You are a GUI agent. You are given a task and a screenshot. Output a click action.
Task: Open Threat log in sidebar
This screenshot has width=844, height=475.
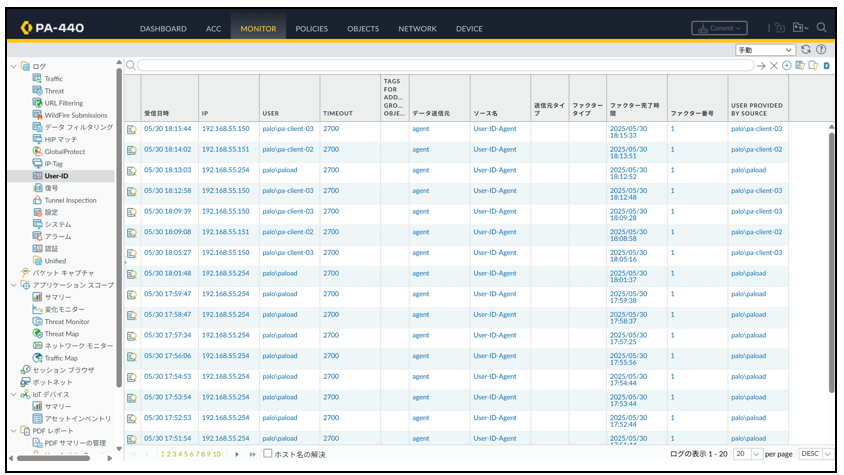coord(54,91)
